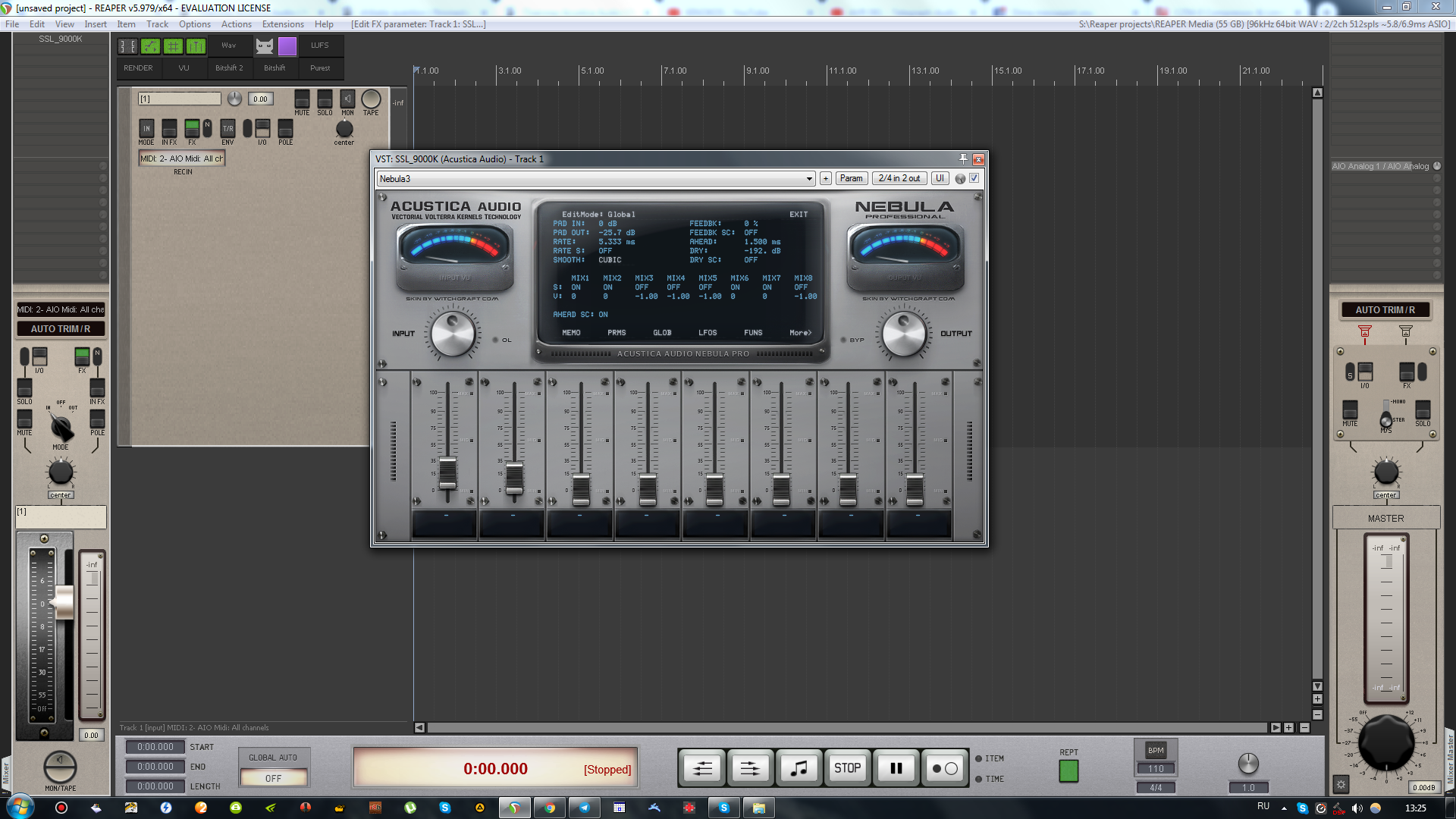Click the record transport button
This screenshot has width=1456, height=819.
944,769
